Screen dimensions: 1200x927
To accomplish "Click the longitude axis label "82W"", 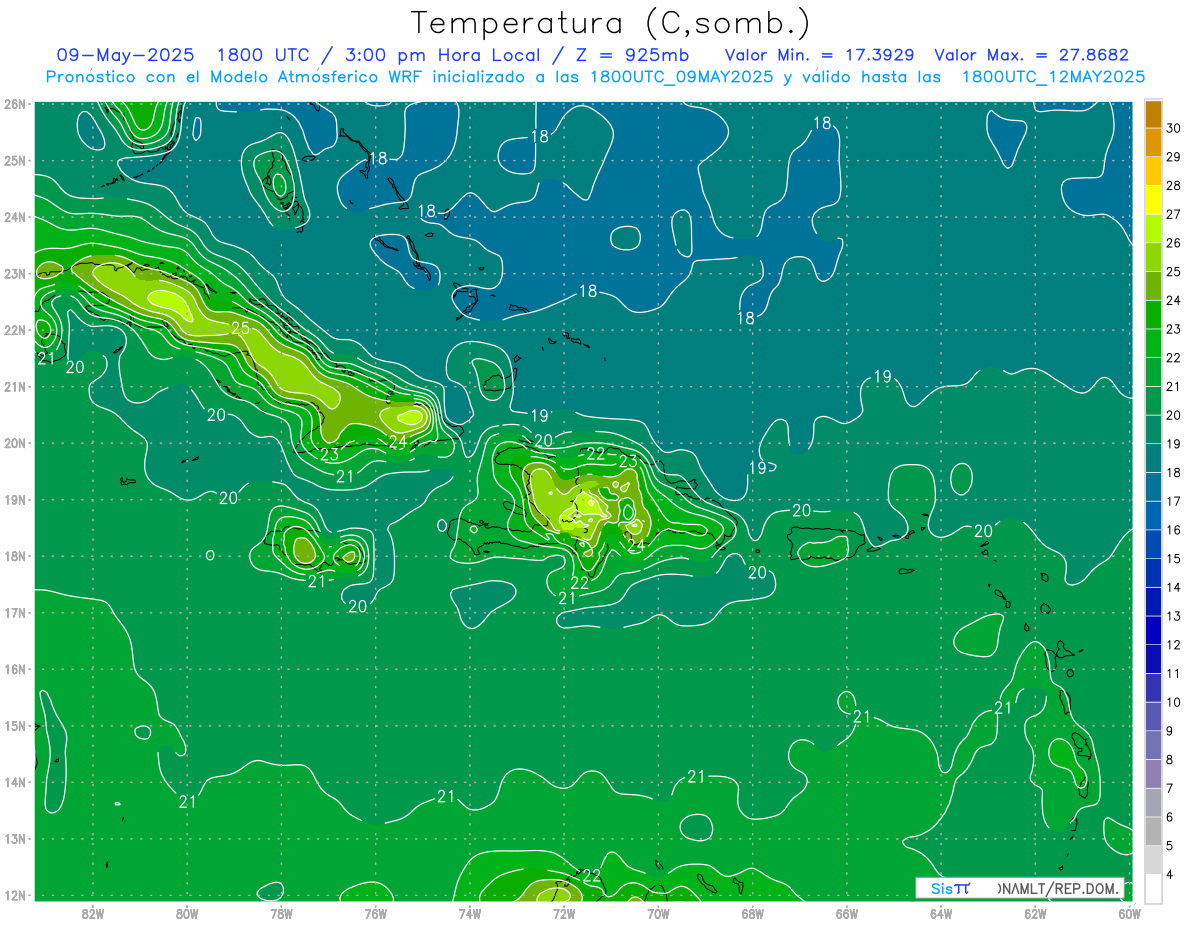I will pyautogui.click(x=93, y=912).
